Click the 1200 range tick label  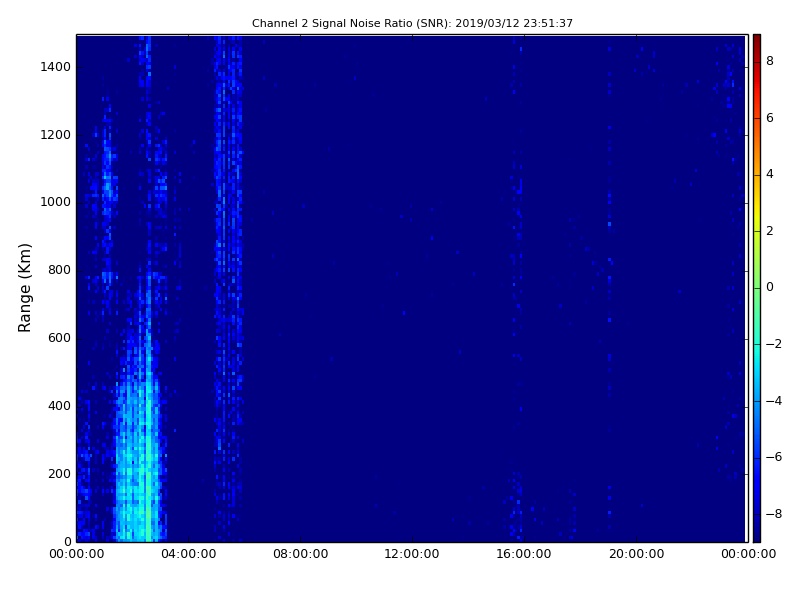click(x=56, y=135)
